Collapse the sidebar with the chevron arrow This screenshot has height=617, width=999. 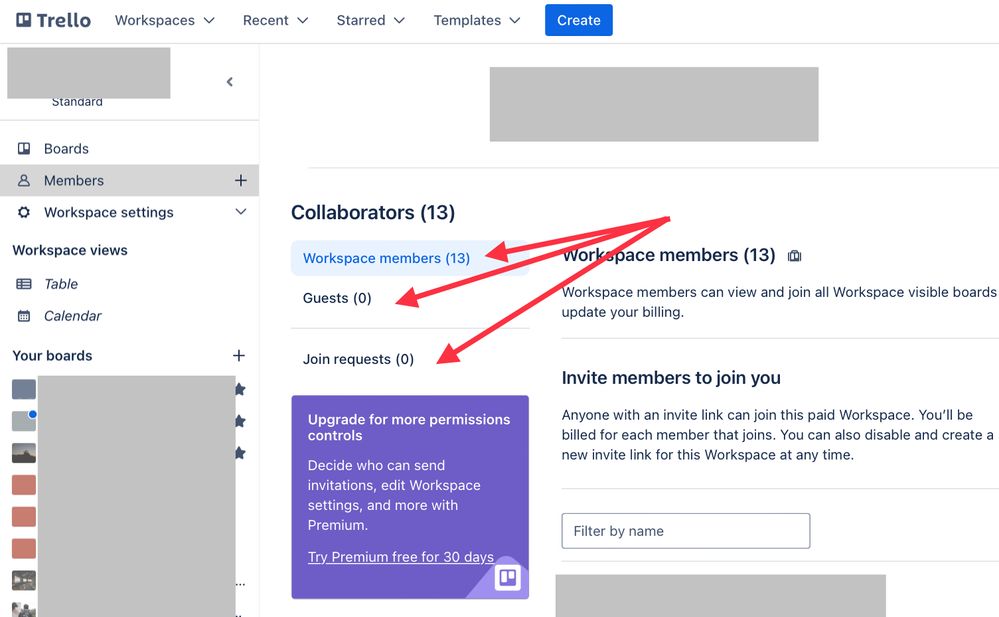(x=230, y=82)
